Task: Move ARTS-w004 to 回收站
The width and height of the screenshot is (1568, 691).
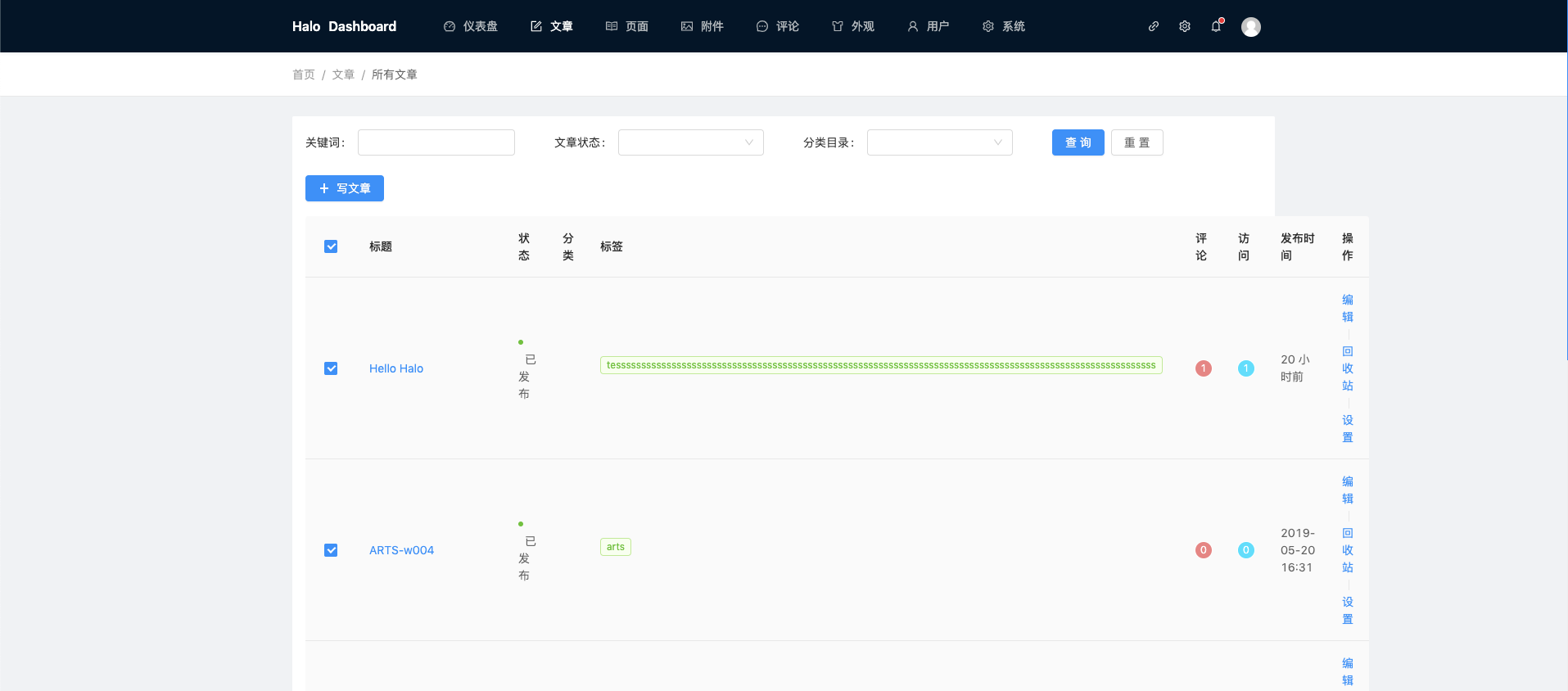Action: (1348, 550)
